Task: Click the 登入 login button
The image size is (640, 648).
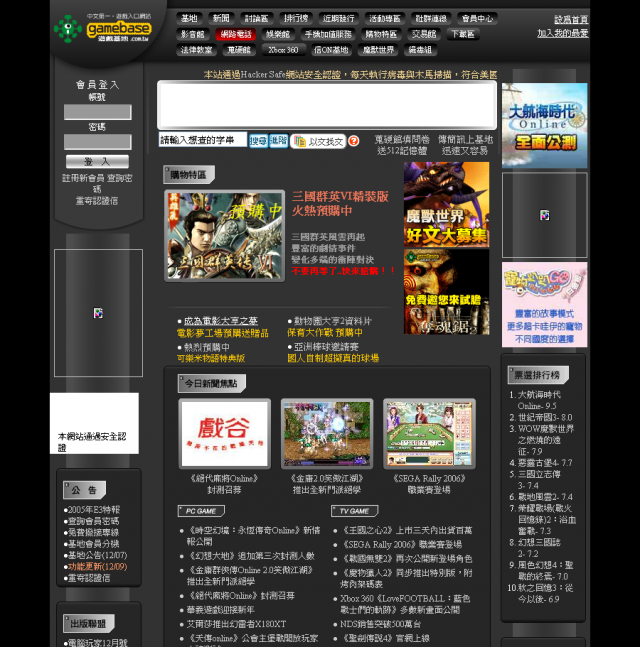Action: coord(98,162)
